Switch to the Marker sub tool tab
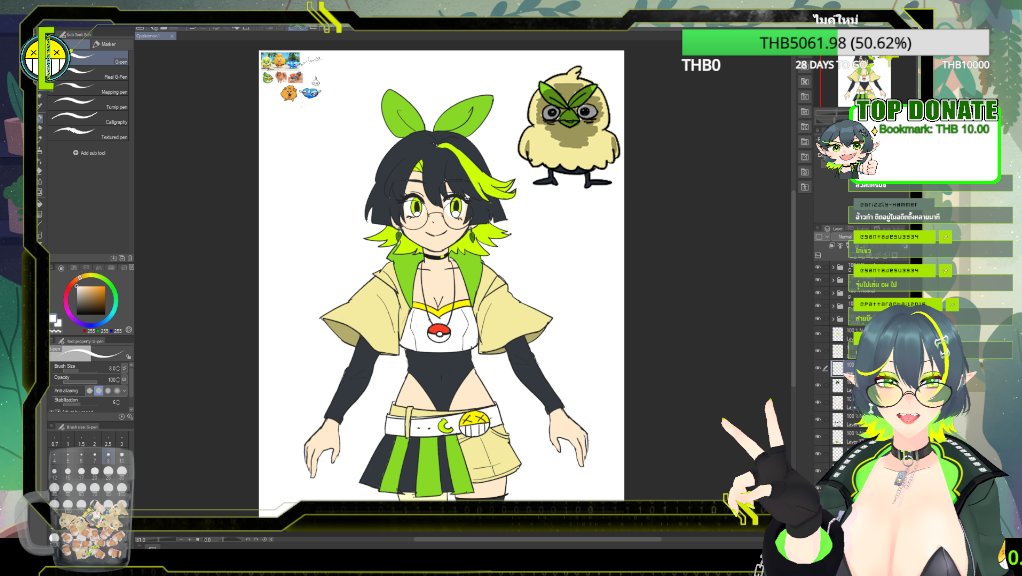This screenshot has height=576, width=1022. [x=104, y=44]
